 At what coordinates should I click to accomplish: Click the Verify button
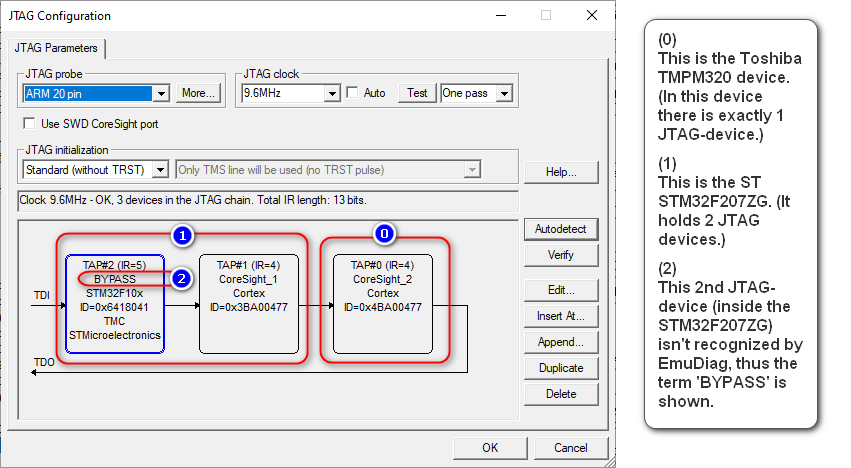tap(561, 255)
